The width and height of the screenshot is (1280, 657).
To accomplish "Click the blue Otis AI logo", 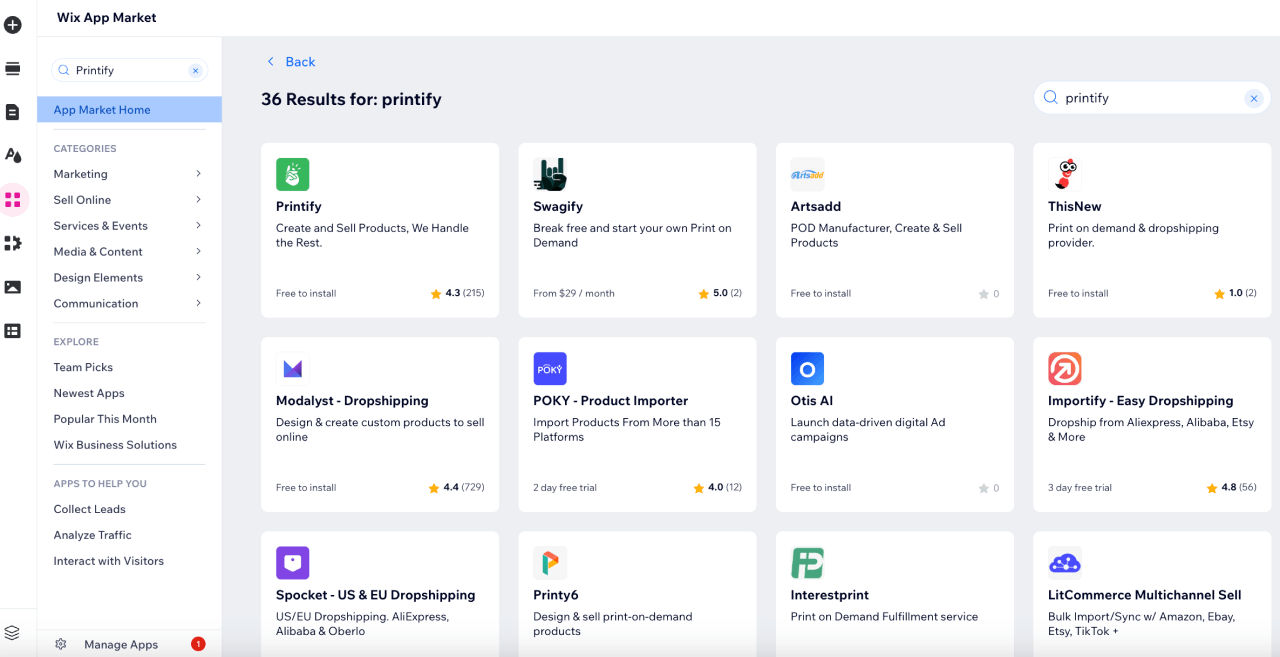I will [807, 368].
